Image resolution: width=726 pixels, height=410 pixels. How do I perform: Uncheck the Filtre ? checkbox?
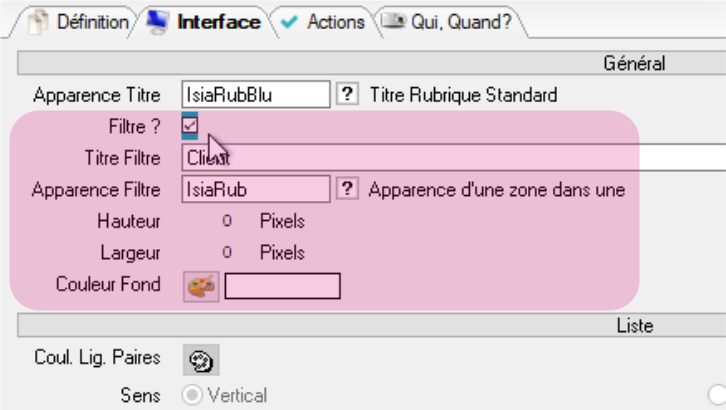point(190,126)
